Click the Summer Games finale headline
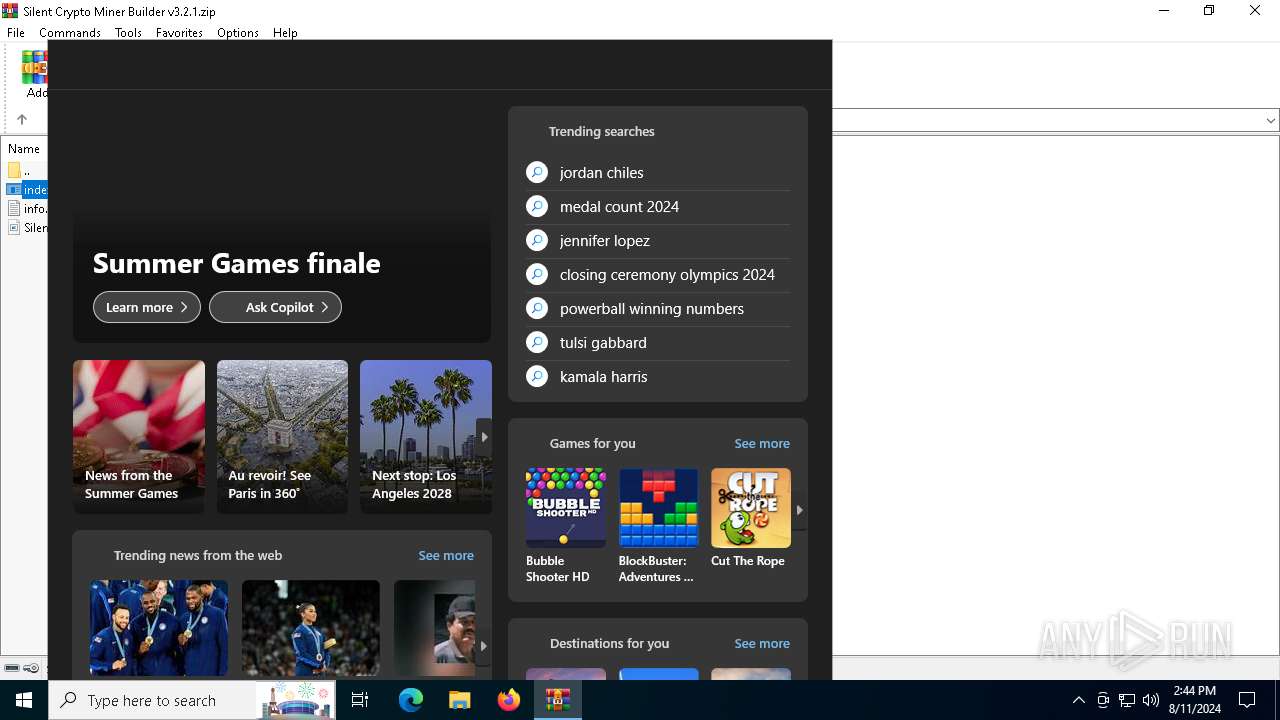The image size is (1280, 720). [x=236, y=263]
